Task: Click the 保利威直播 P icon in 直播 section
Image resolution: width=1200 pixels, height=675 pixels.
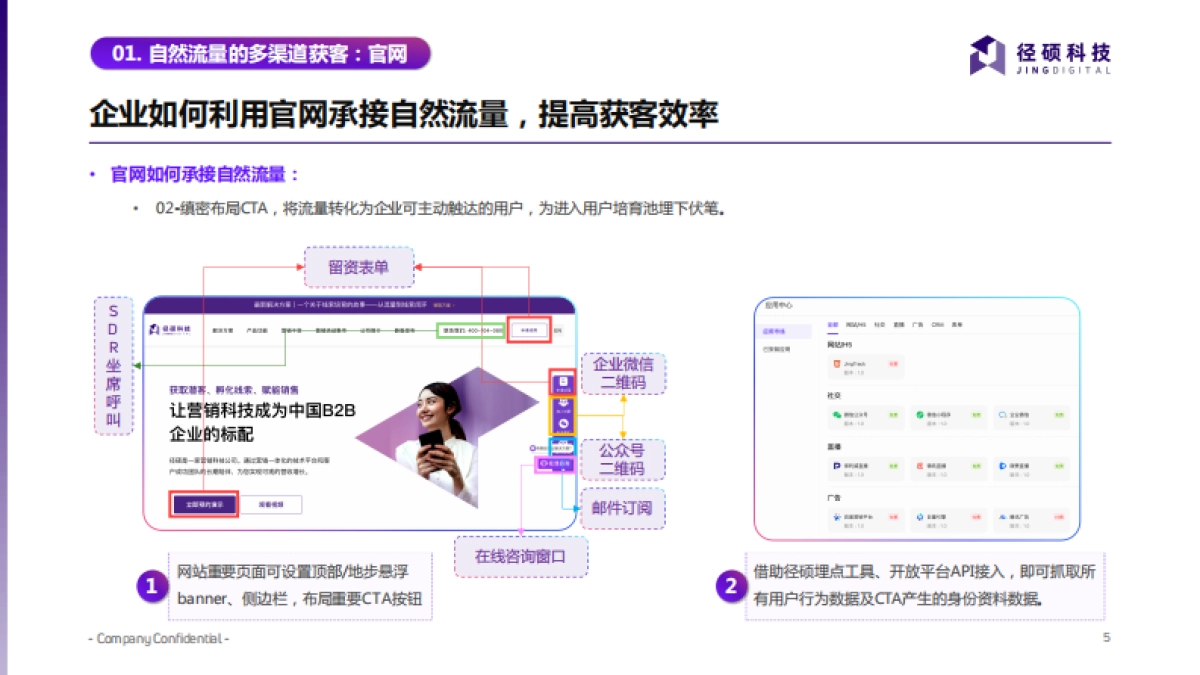Action: tap(838, 464)
